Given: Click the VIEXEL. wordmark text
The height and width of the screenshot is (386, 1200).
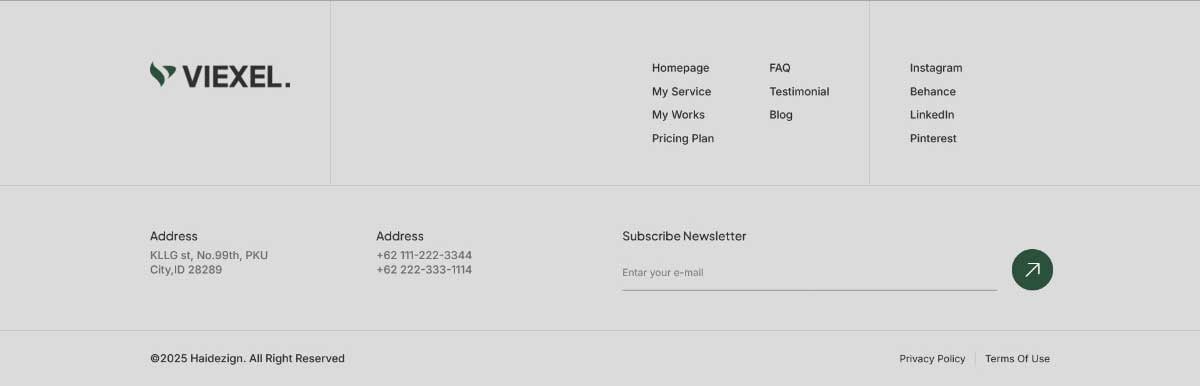Looking at the screenshot, I should tap(236, 76).
